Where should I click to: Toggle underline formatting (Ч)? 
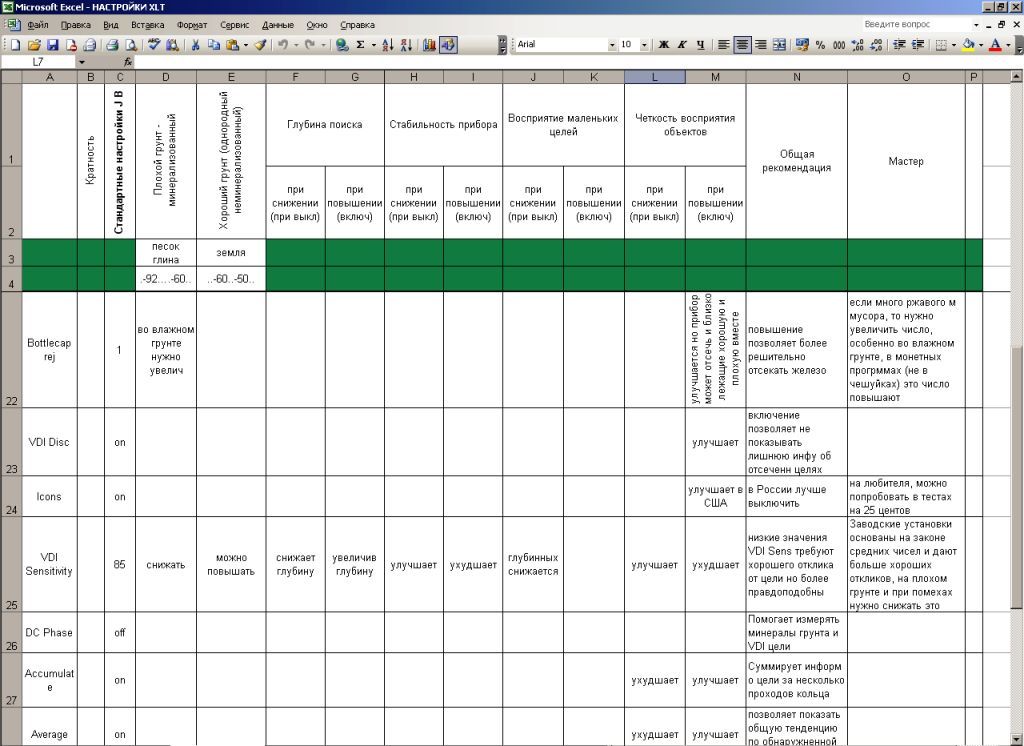700,45
